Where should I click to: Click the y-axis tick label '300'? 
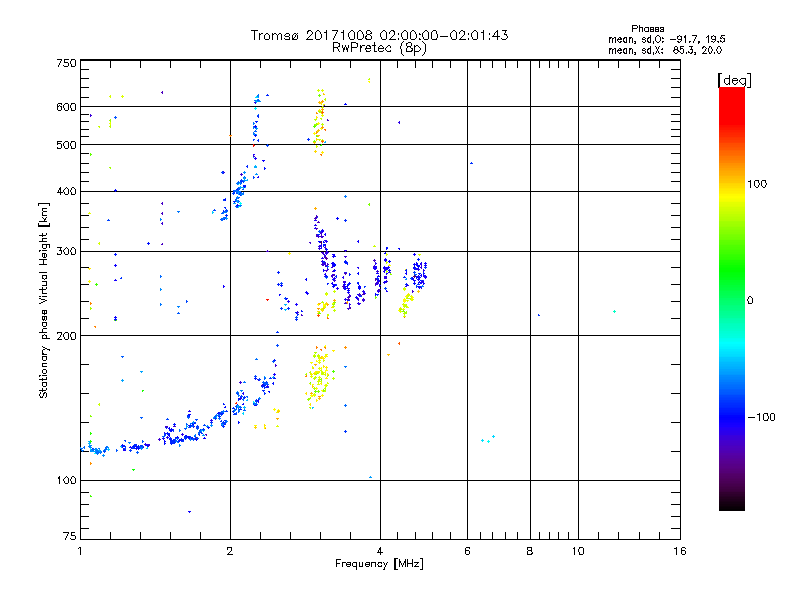(66, 252)
